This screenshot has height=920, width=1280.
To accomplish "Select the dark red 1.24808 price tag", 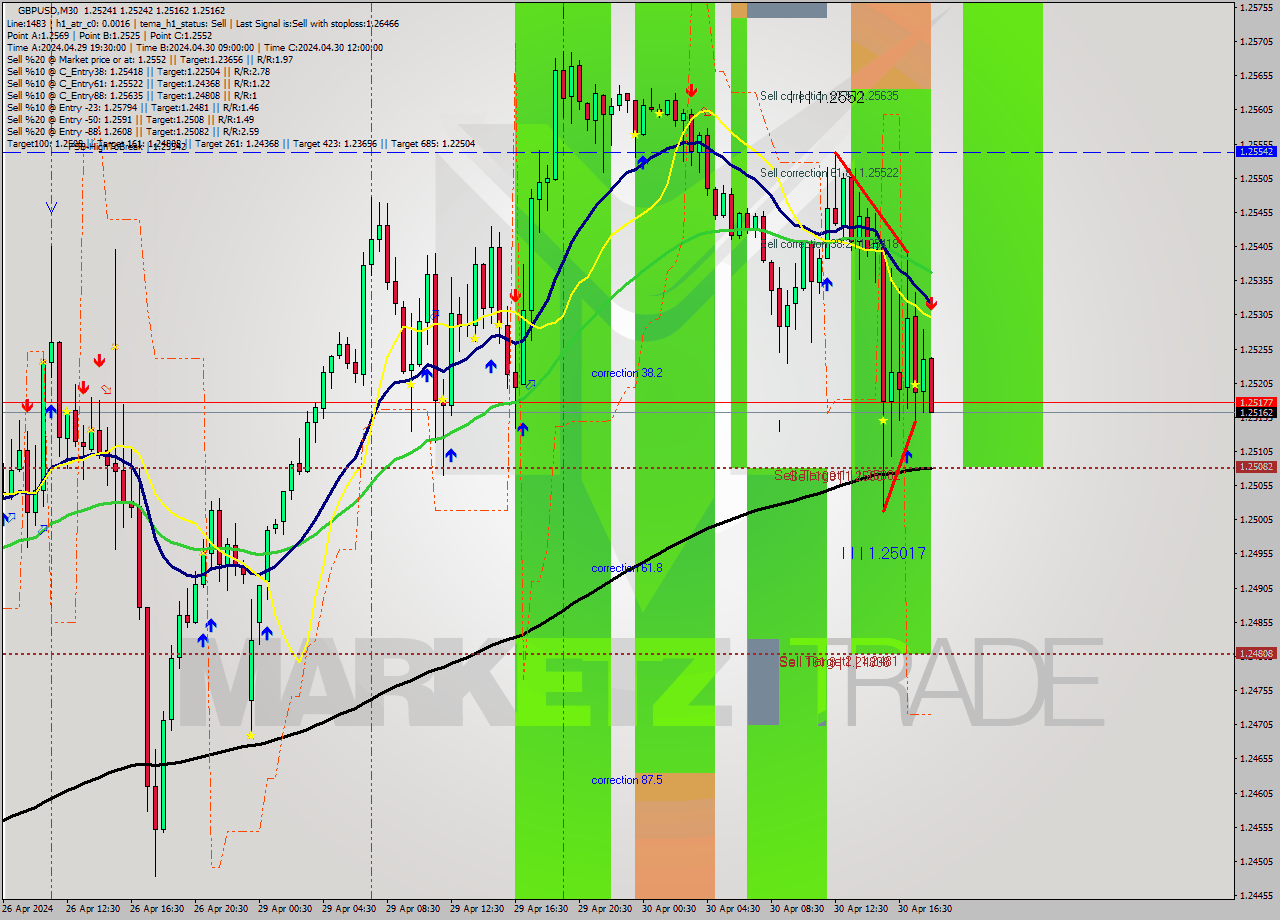I will pos(1256,654).
